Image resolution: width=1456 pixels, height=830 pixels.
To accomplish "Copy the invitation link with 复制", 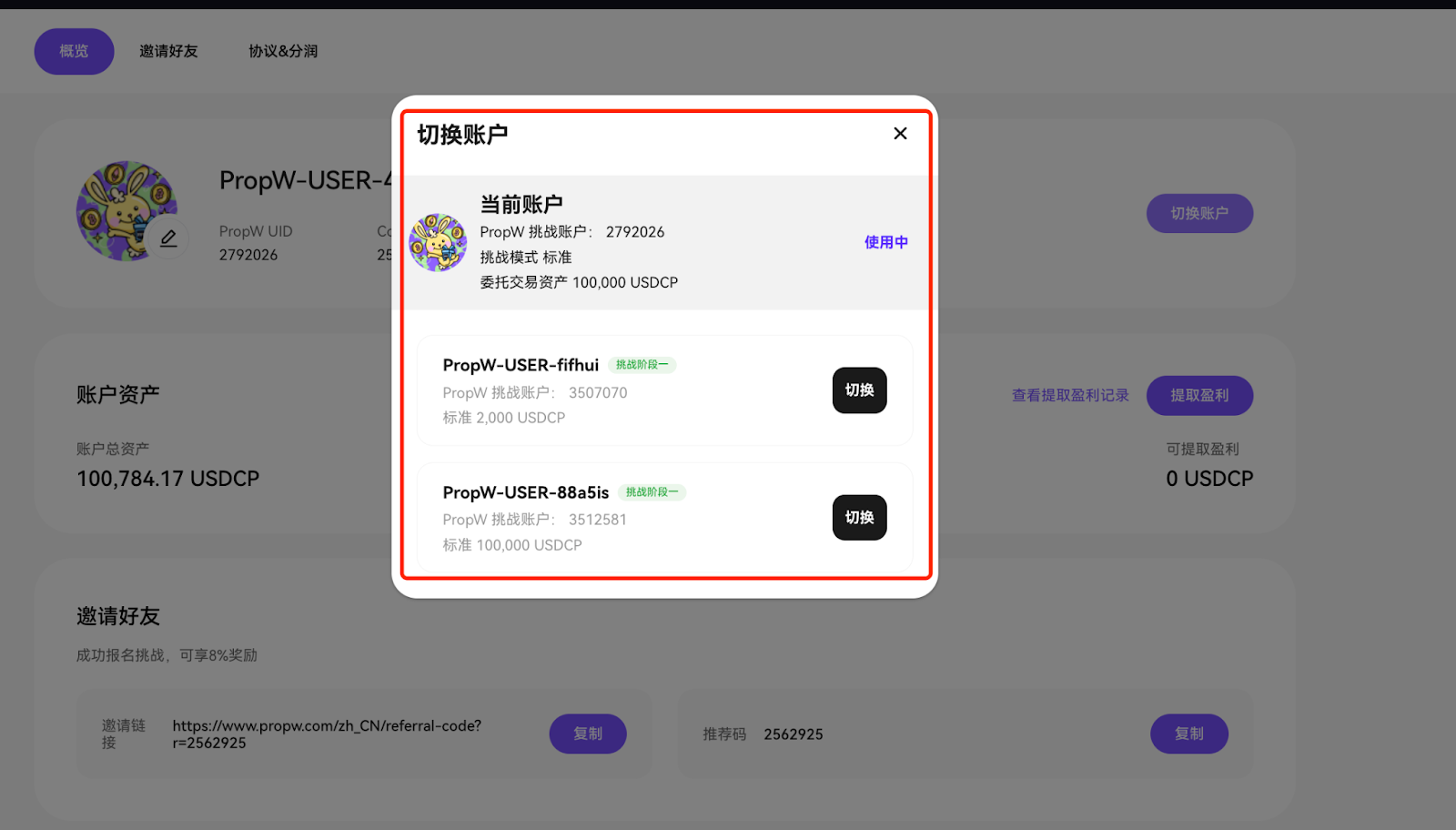I will tap(588, 734).
